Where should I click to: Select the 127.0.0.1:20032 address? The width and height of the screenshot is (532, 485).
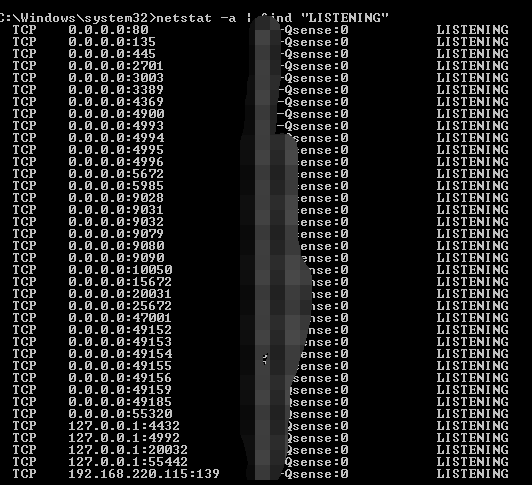(128, 450)
